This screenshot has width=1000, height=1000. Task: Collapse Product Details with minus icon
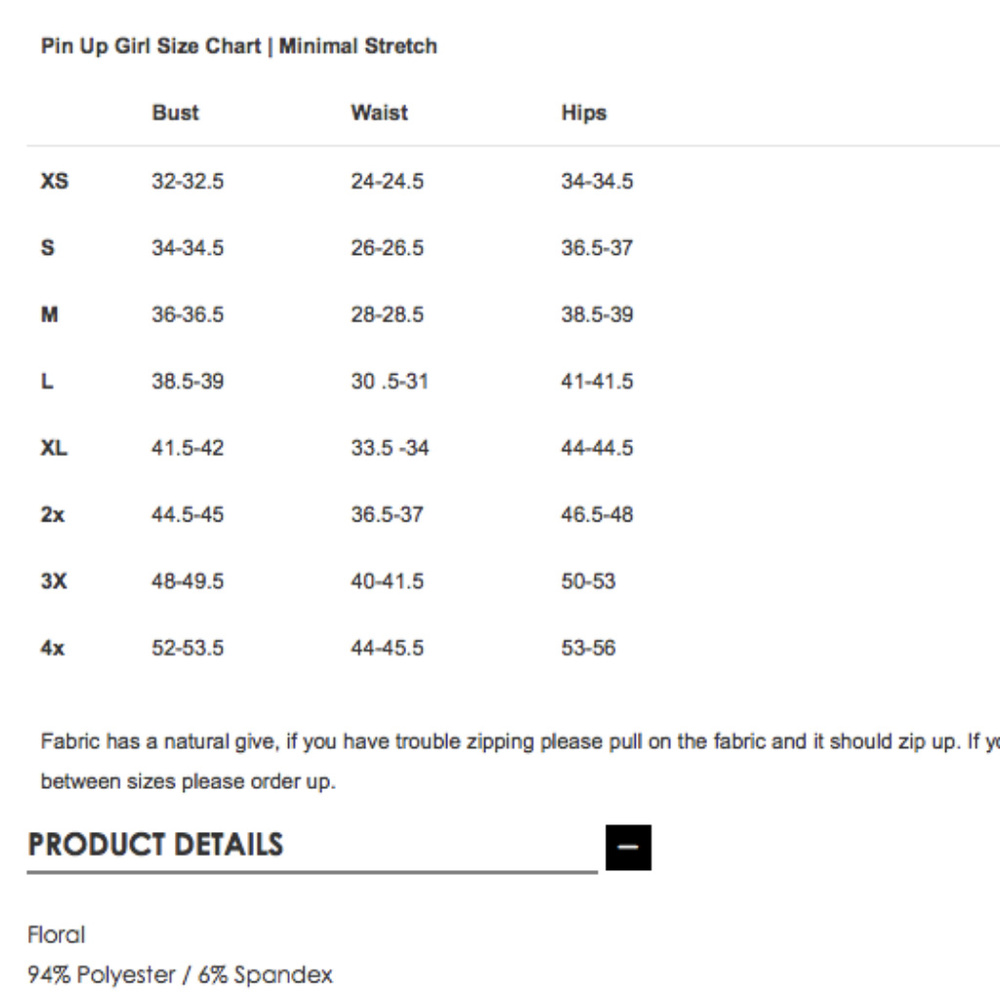(628, 847)
